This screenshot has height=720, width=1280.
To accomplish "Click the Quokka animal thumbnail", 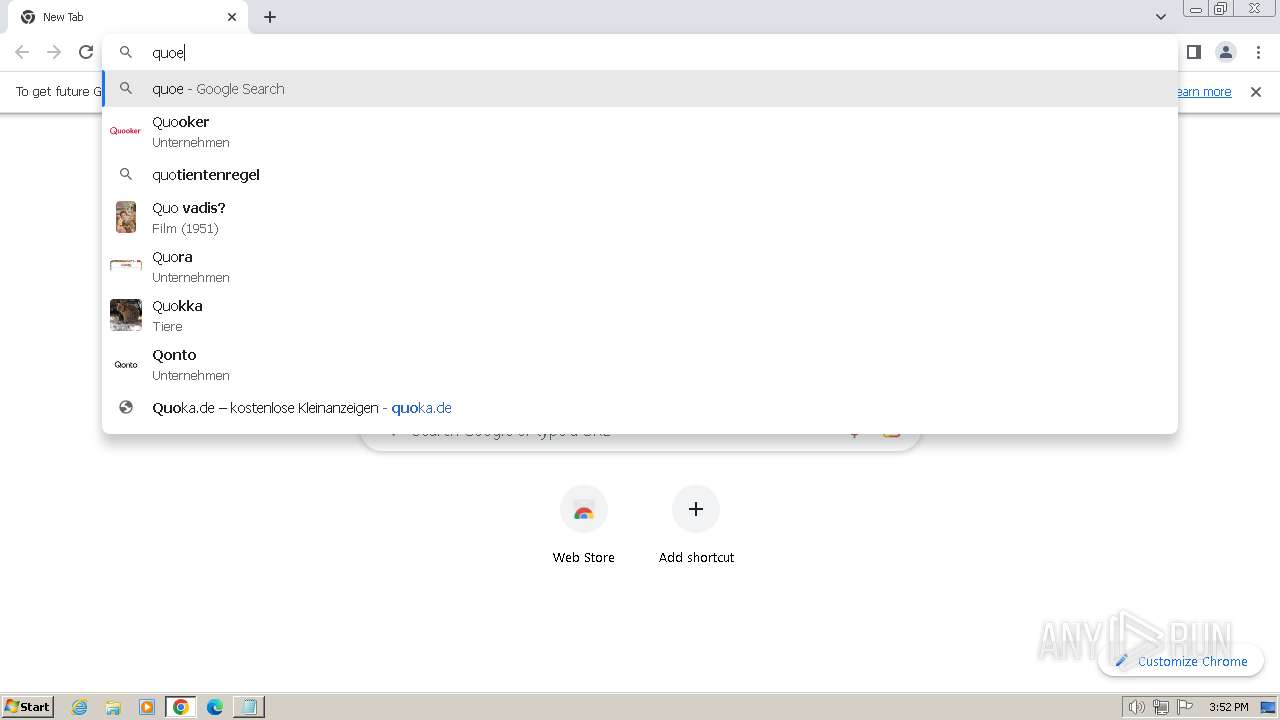I will tap(126, 315).
